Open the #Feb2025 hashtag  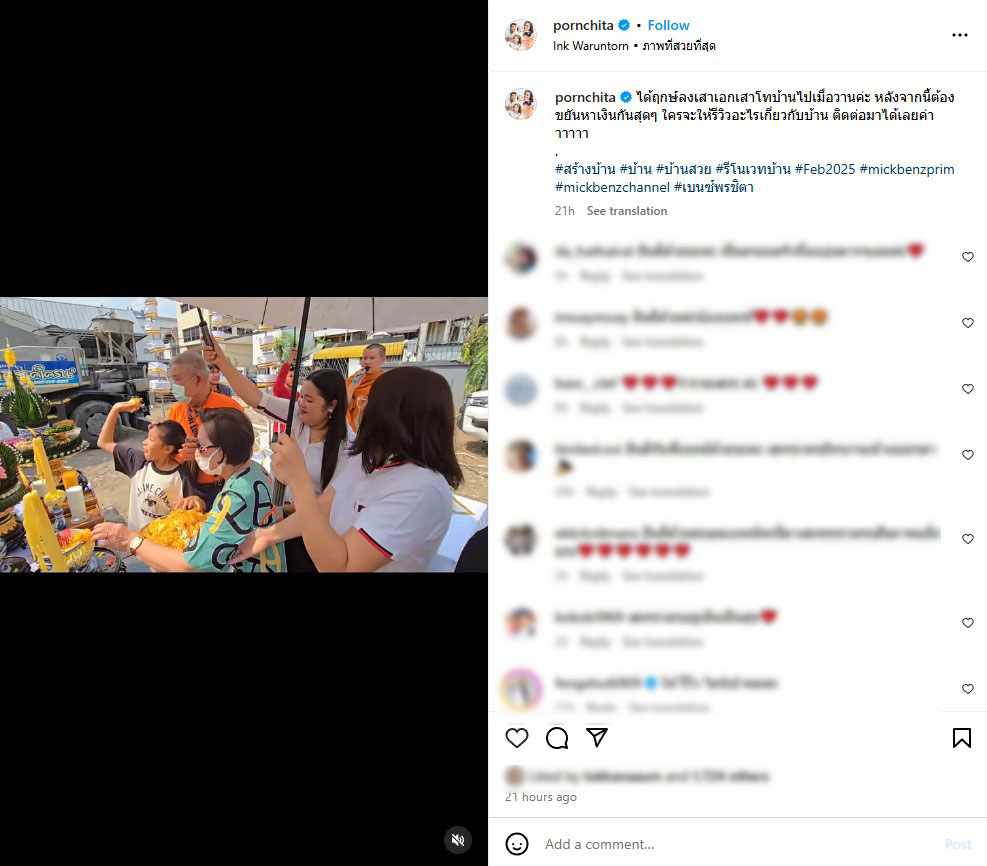click(825, 169)
